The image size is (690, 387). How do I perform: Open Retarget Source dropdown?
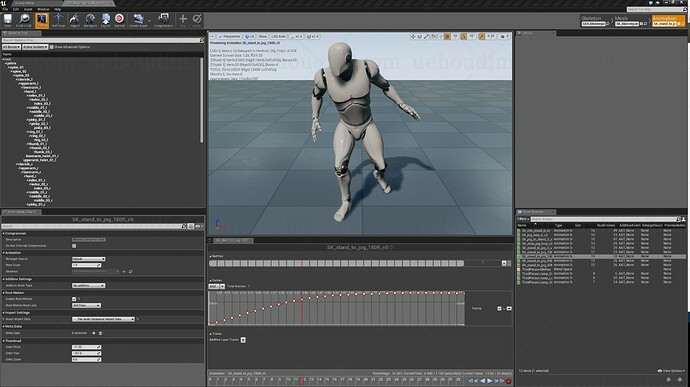pos(88,259)
